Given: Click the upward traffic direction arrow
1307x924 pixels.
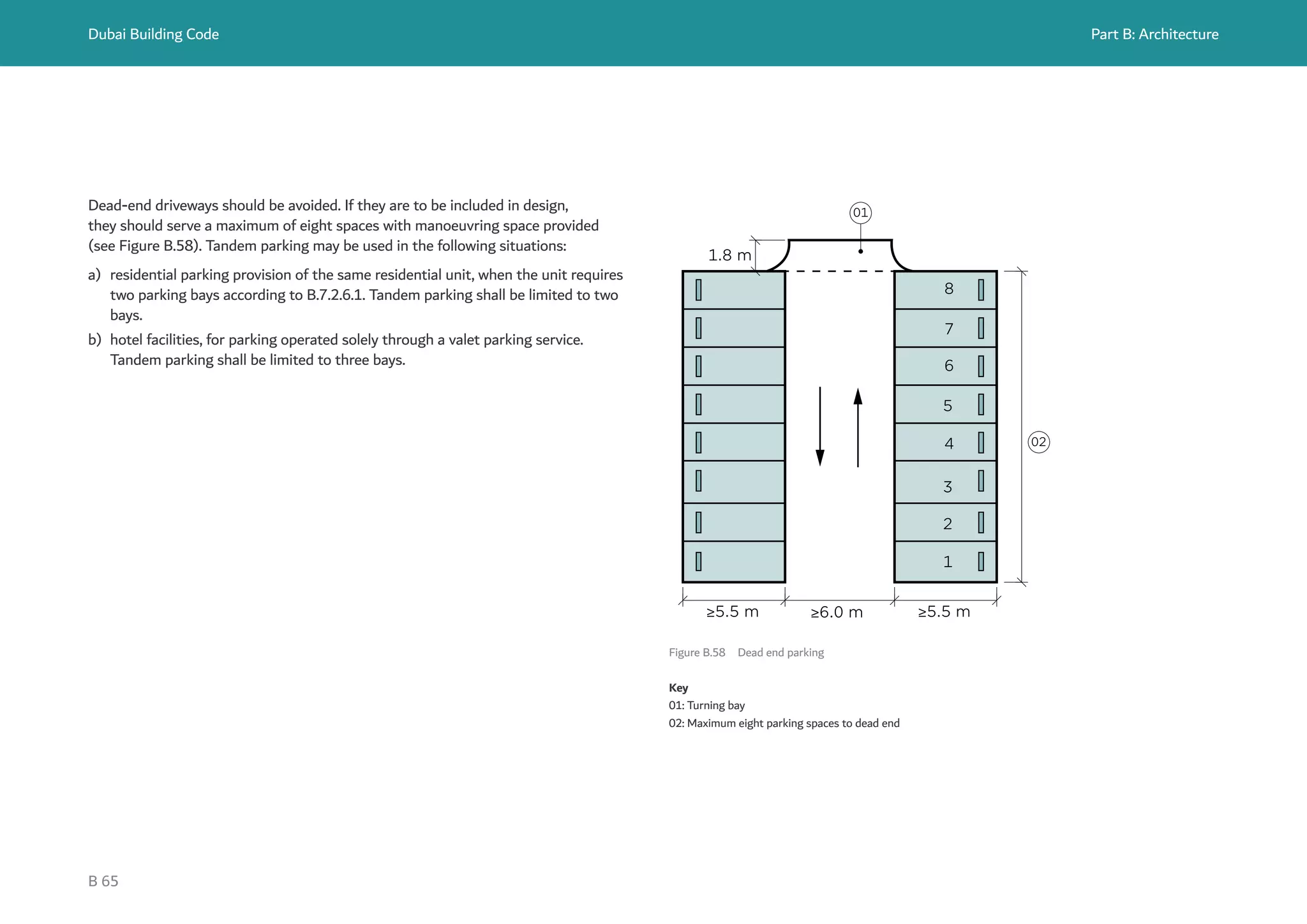Looking at the screenshot, I should pyautogui.click(x=858, y=428).
